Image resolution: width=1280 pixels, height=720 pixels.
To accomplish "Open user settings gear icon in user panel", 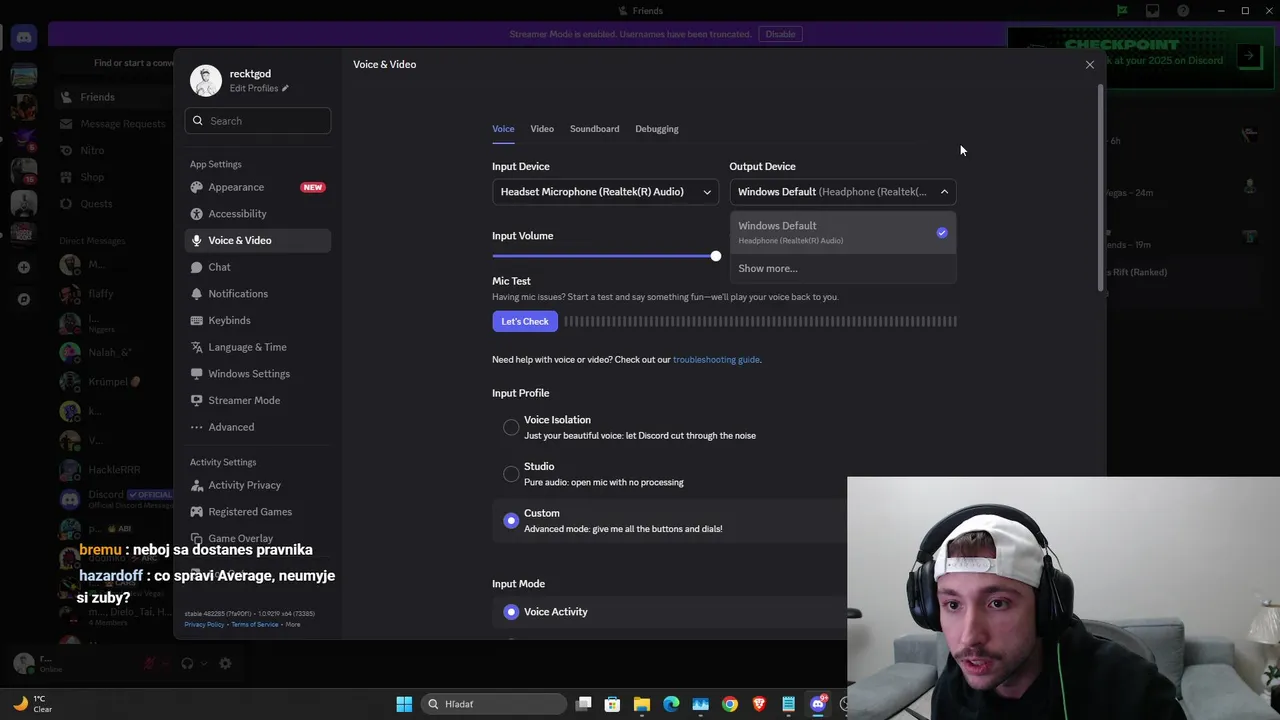I will (x=225, y=663).
